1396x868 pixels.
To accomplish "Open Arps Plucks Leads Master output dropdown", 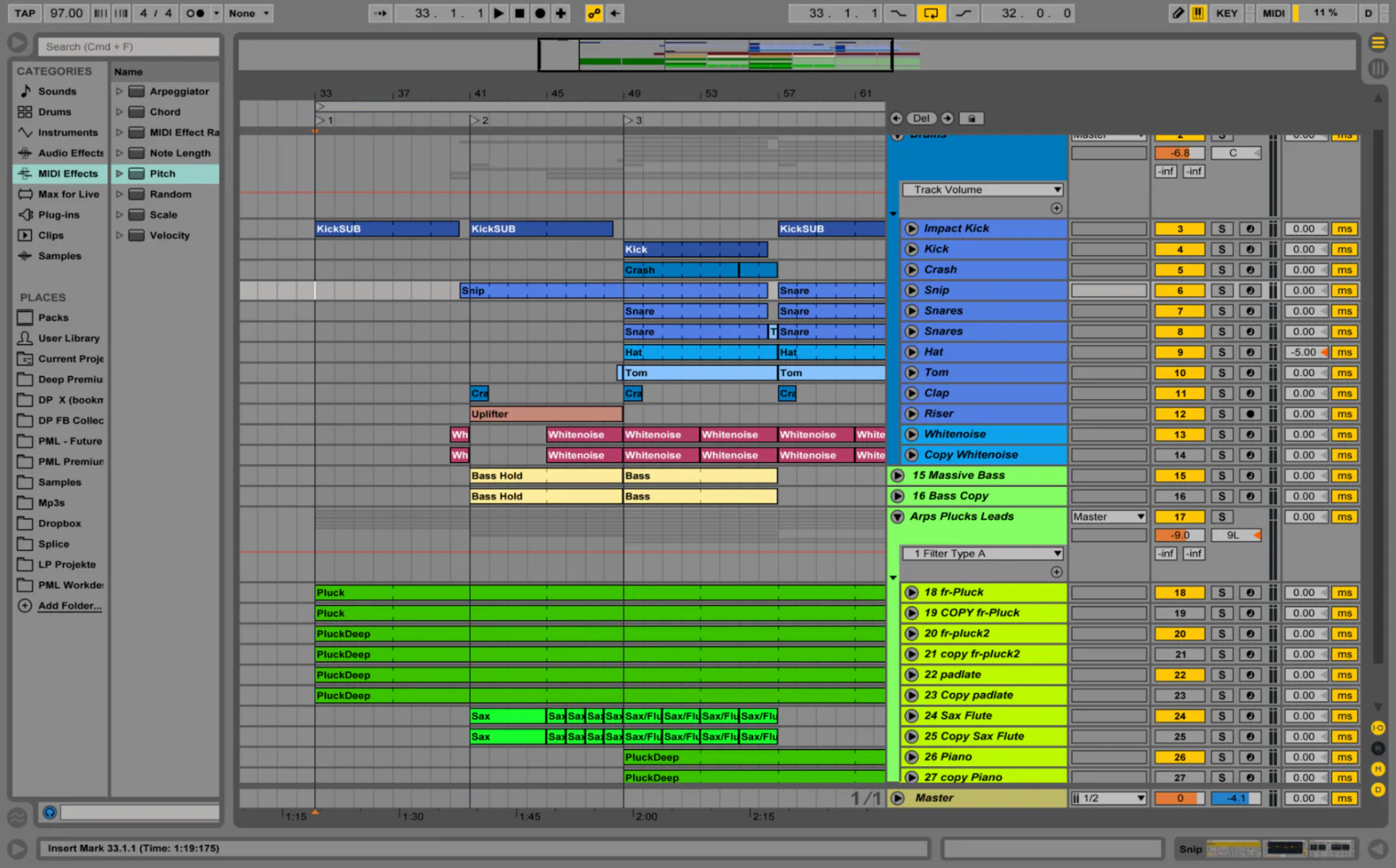I will (x=1109, y=517).
